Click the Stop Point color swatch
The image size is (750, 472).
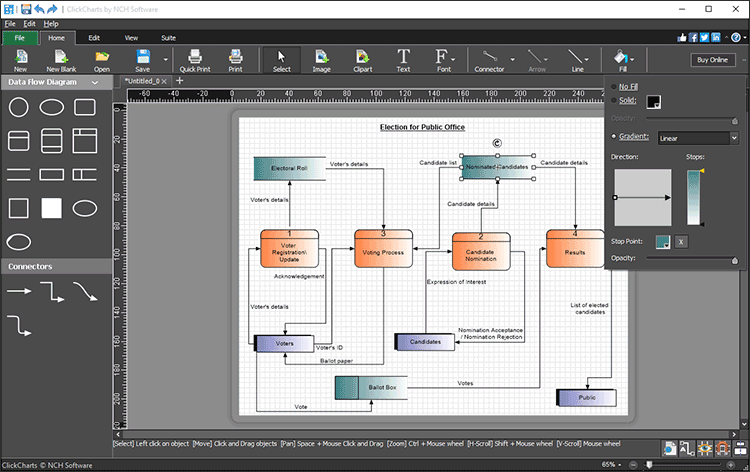(662, 241)
